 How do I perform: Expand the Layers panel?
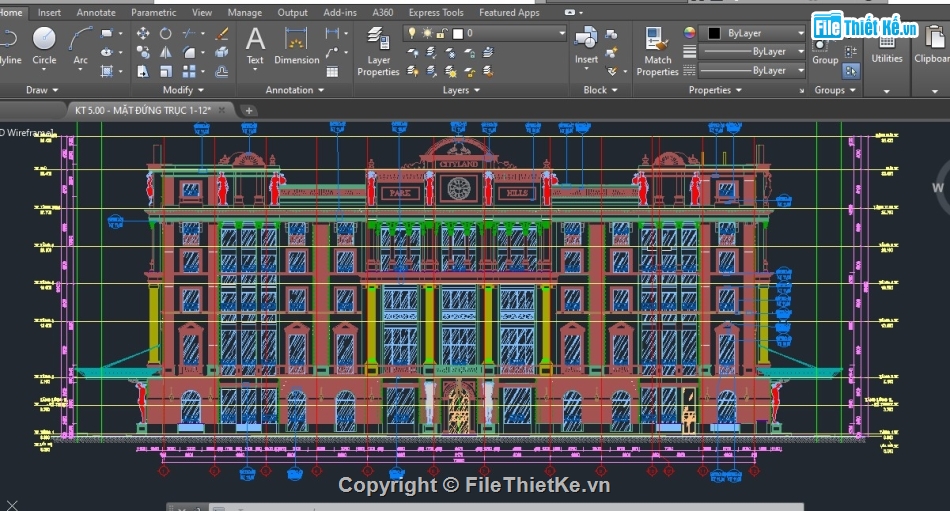(461, 90)
